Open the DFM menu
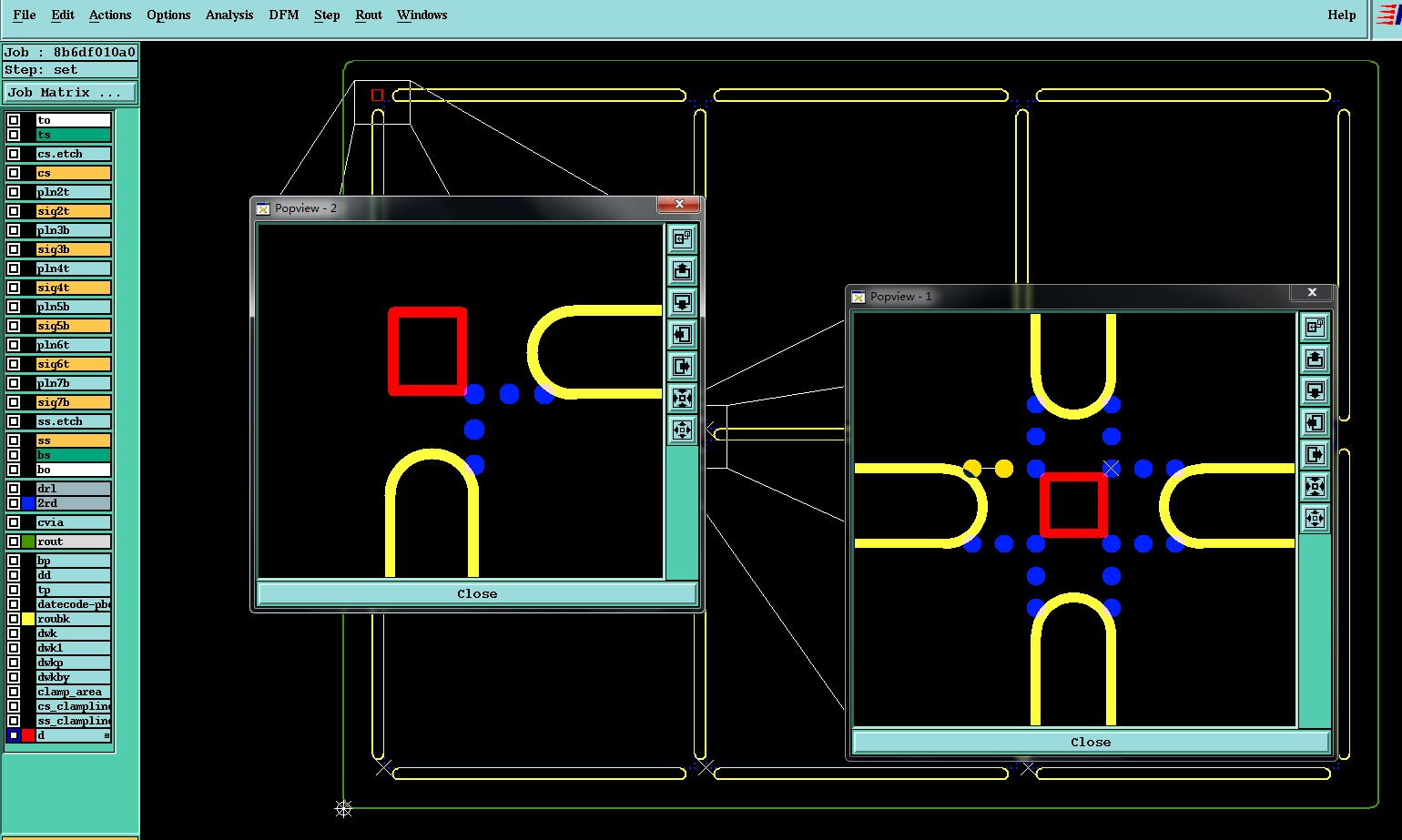The image size is (1402, 840). (284, 15)
